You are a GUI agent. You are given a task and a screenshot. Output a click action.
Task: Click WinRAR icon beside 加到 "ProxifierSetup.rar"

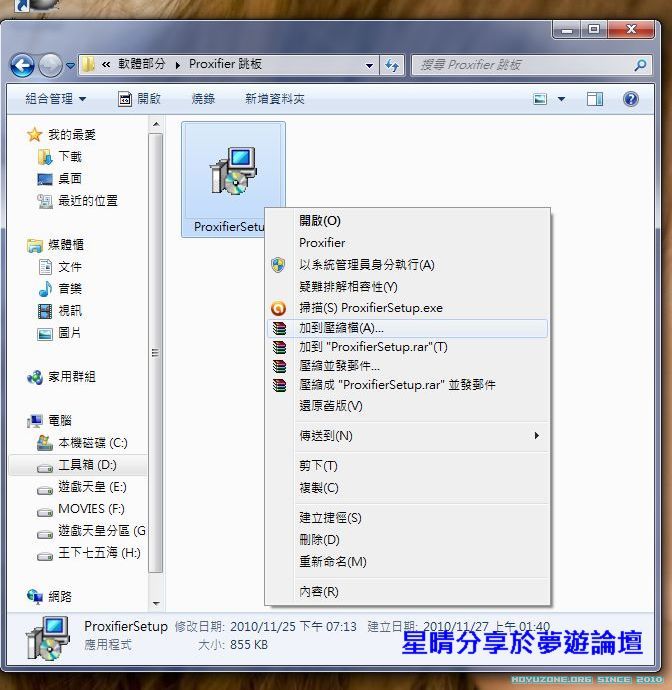point(279,348)
